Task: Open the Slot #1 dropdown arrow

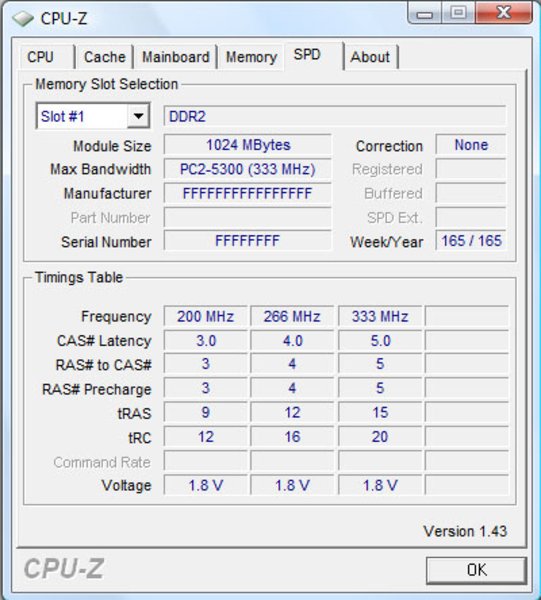Action: [x=138, y=116]
